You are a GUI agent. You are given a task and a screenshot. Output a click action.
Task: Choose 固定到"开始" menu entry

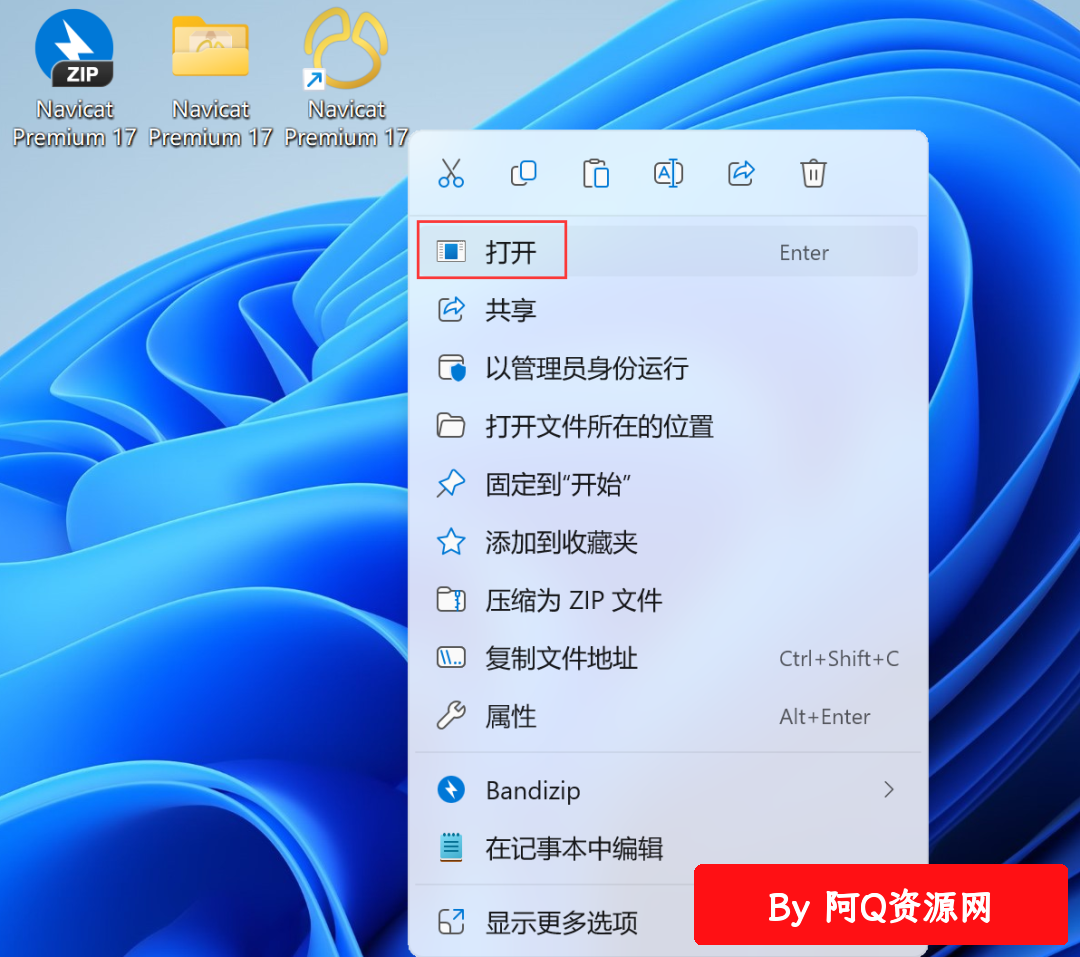pos(667,484)
